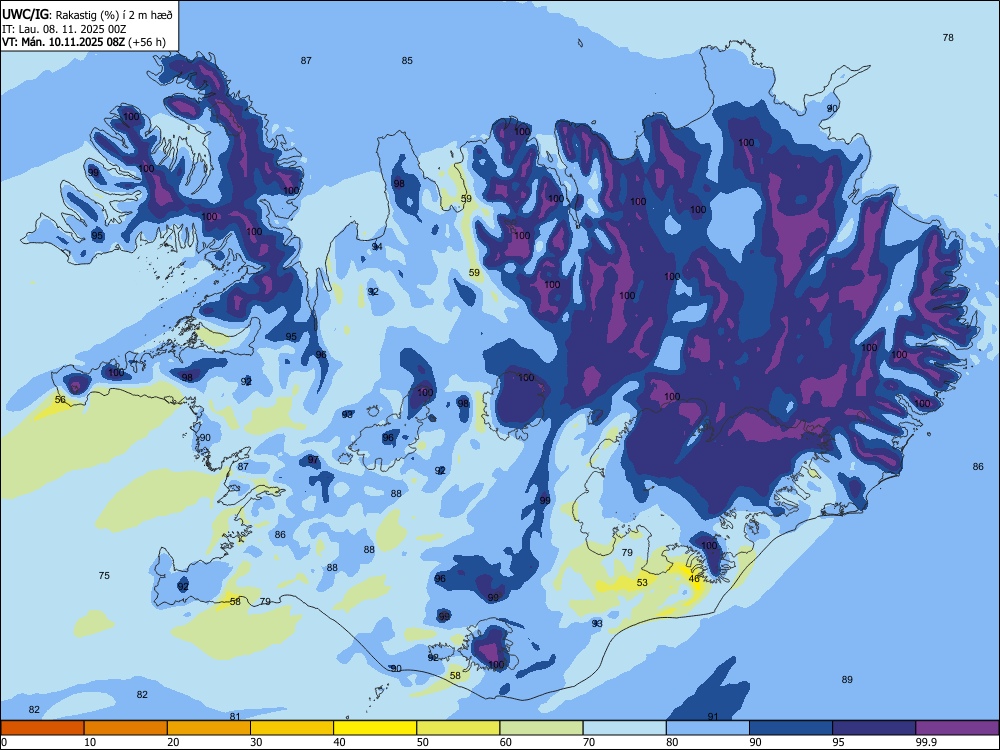Click the 10–20 orange legend swatch

126,728
